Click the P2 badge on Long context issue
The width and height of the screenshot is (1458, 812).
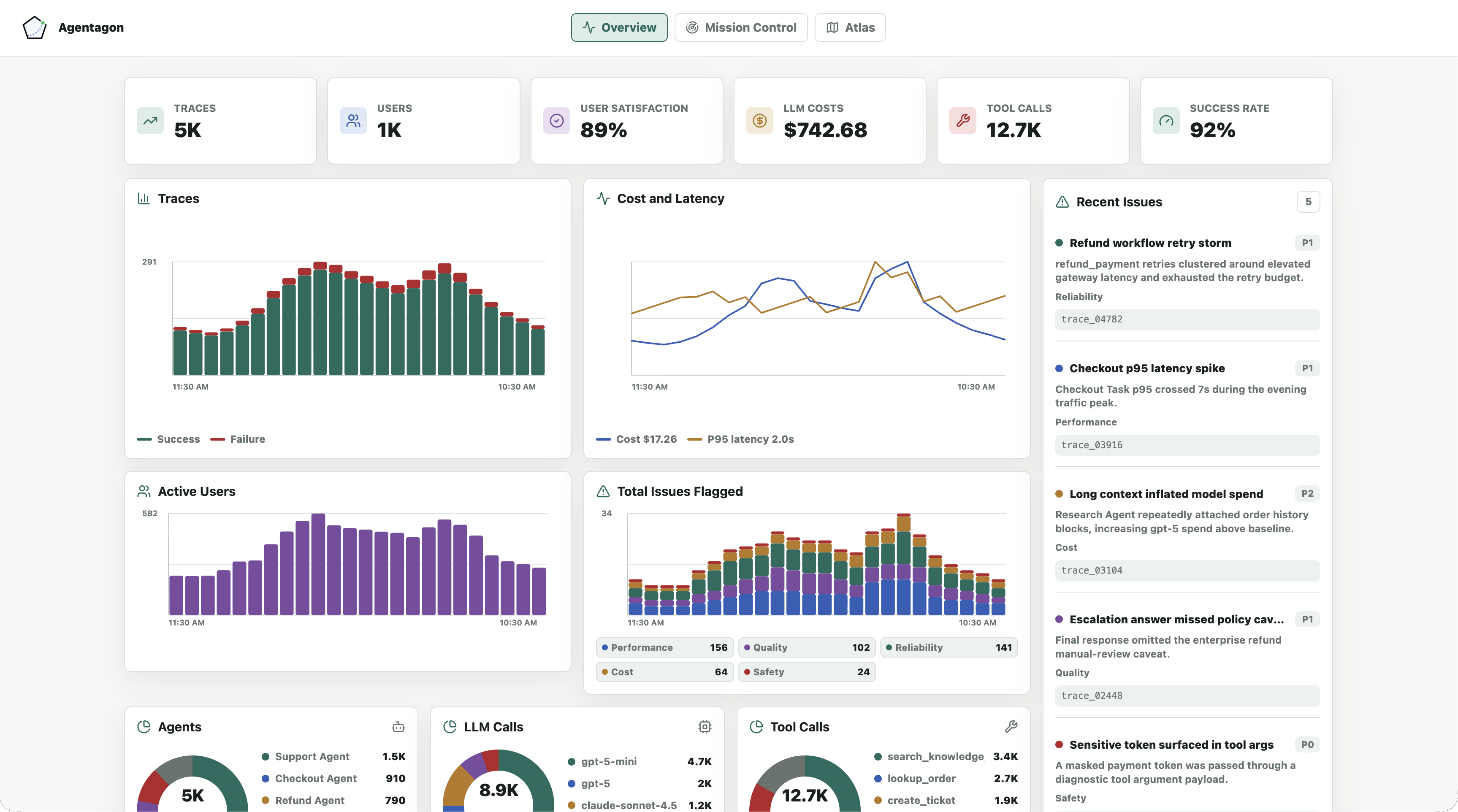pyautogui.click(x=1307, y=494)
